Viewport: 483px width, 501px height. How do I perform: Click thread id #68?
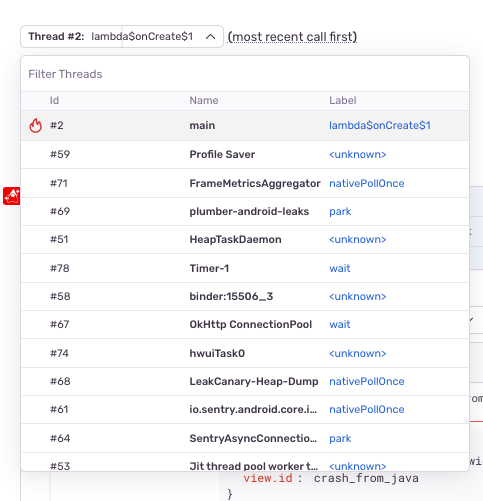click(60, 381)
